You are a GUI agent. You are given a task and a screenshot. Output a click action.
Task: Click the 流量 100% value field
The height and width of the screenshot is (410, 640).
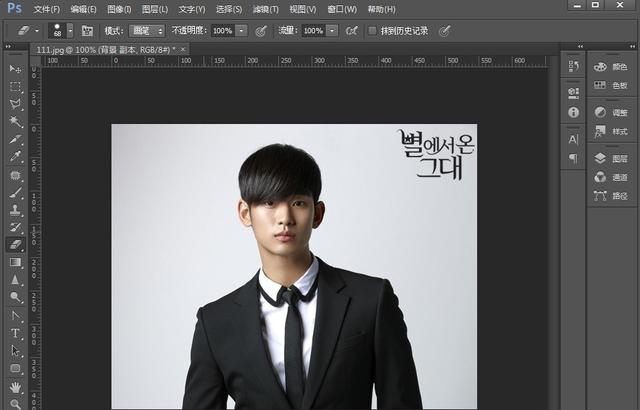pyautogui.click(x=314, y=31)
